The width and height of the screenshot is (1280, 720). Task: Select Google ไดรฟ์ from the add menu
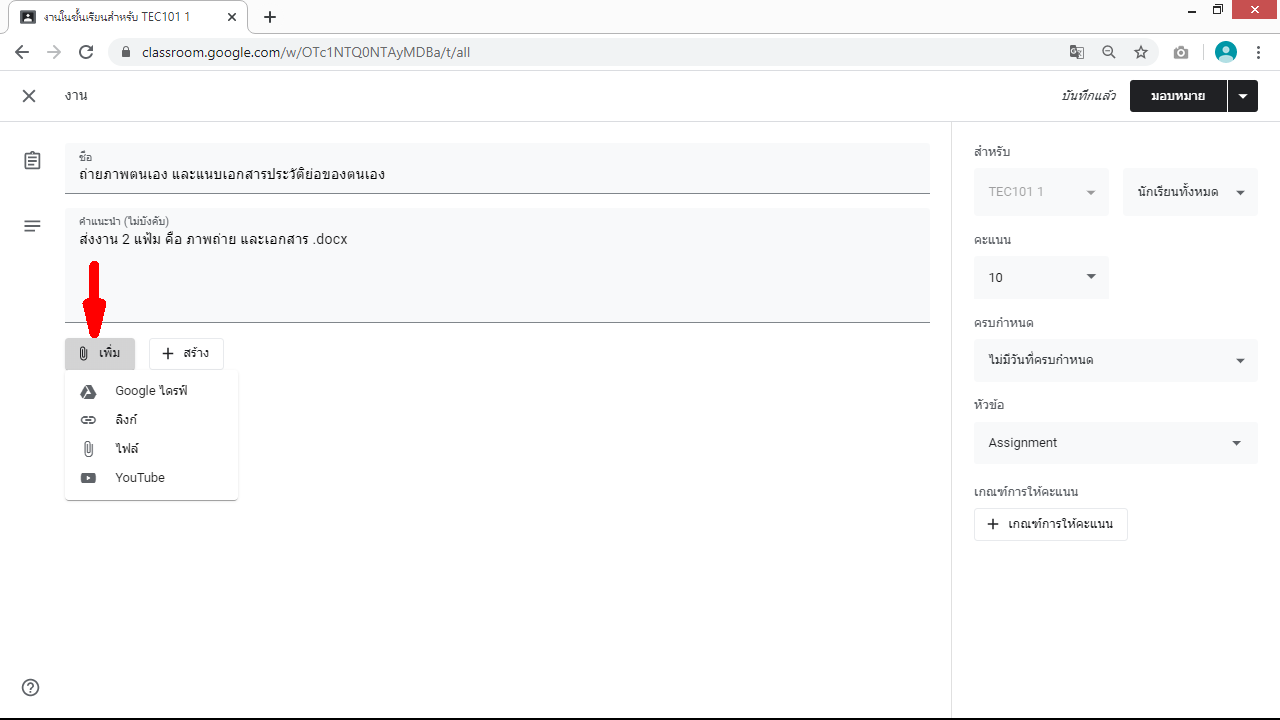151,391
